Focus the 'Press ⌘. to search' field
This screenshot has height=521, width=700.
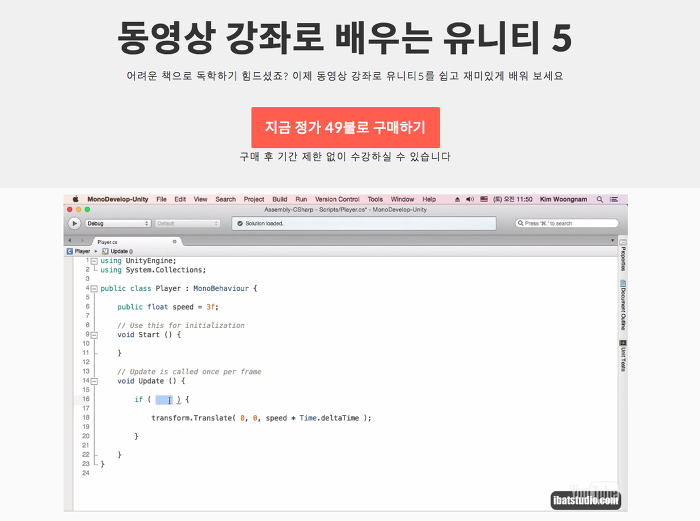567,223
